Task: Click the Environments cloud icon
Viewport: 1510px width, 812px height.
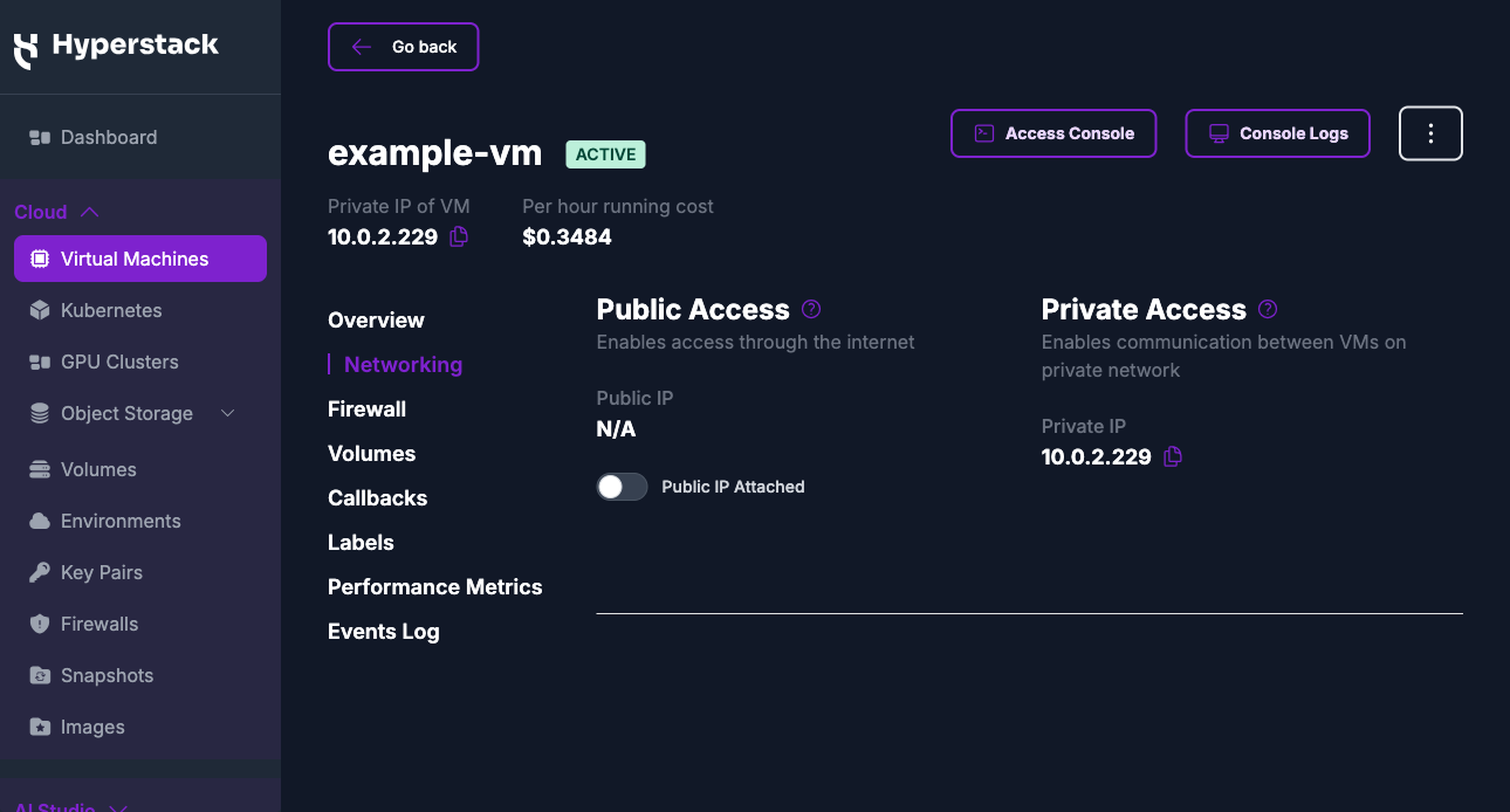Action: [x=40, y=520]
